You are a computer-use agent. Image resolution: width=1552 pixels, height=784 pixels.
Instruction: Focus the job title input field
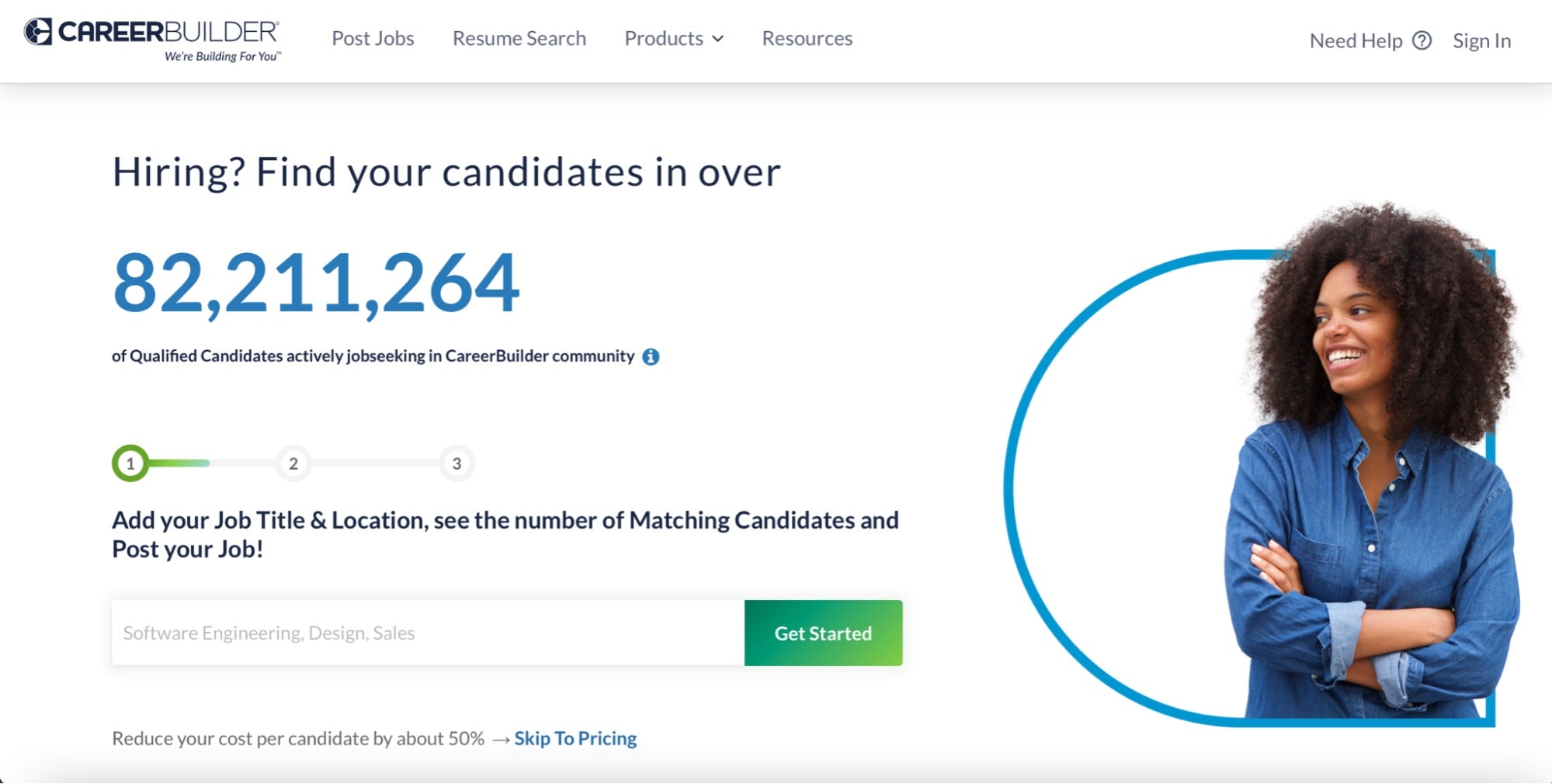pos(428,633)
